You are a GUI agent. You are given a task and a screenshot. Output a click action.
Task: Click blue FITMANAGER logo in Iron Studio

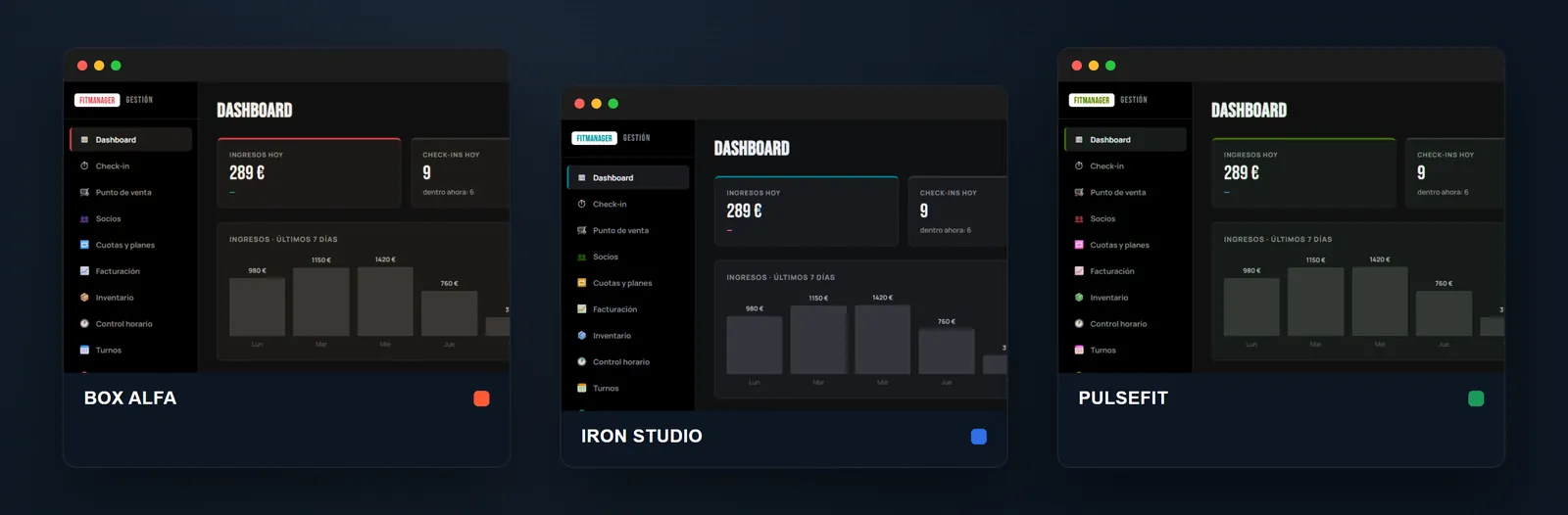point(594,138)
